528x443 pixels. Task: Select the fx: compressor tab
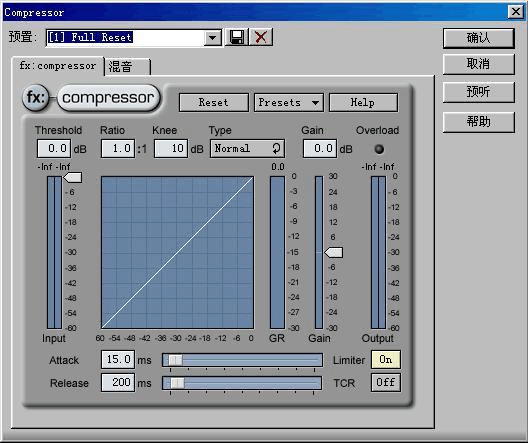58,66
